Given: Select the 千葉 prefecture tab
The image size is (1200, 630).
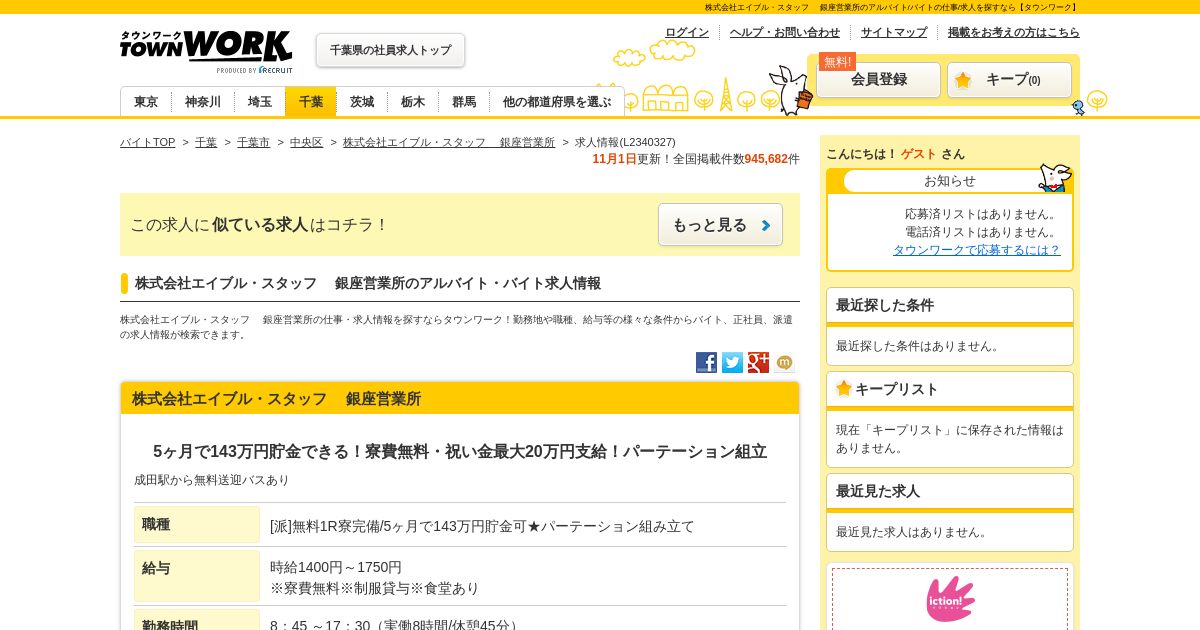Looking at the screenshot, I should click(311, 102).
